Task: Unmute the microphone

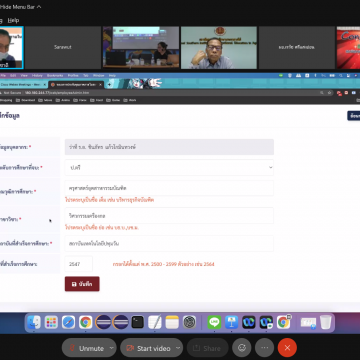Action: click(87, 348)
